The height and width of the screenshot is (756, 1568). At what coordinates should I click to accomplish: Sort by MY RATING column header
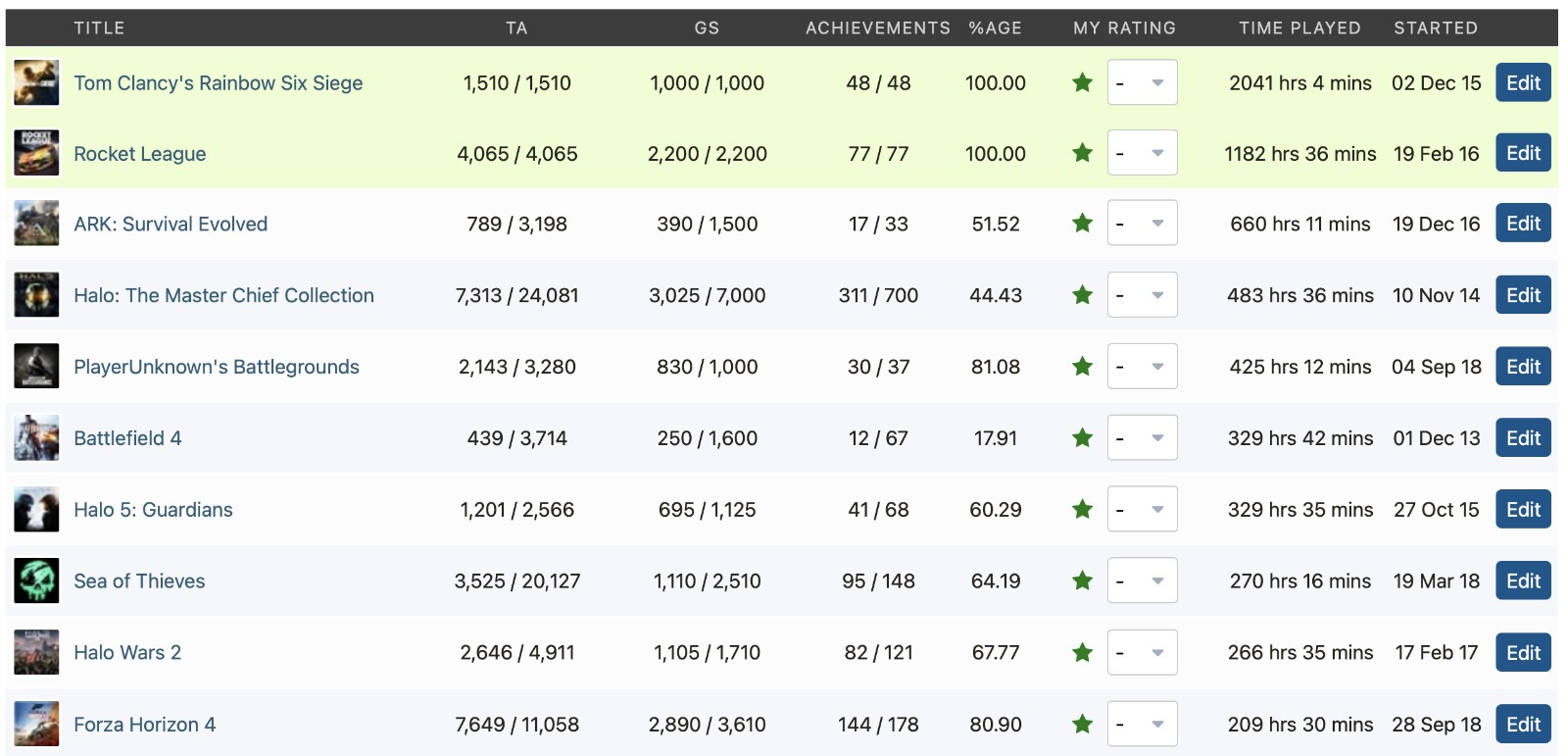point(1124,27)
